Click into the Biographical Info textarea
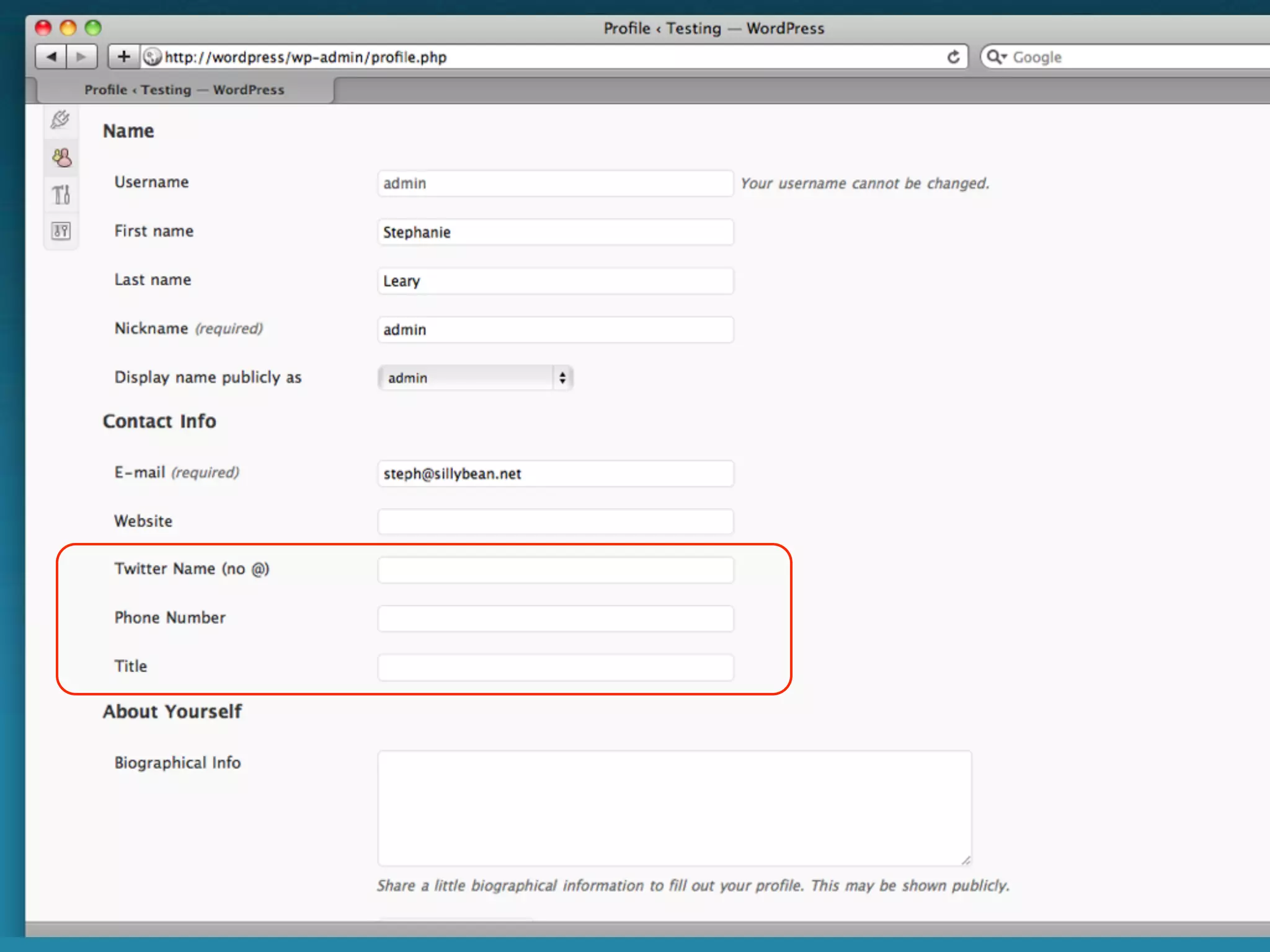The height and width of the screenshot is (952, 1270). [674, 808]
